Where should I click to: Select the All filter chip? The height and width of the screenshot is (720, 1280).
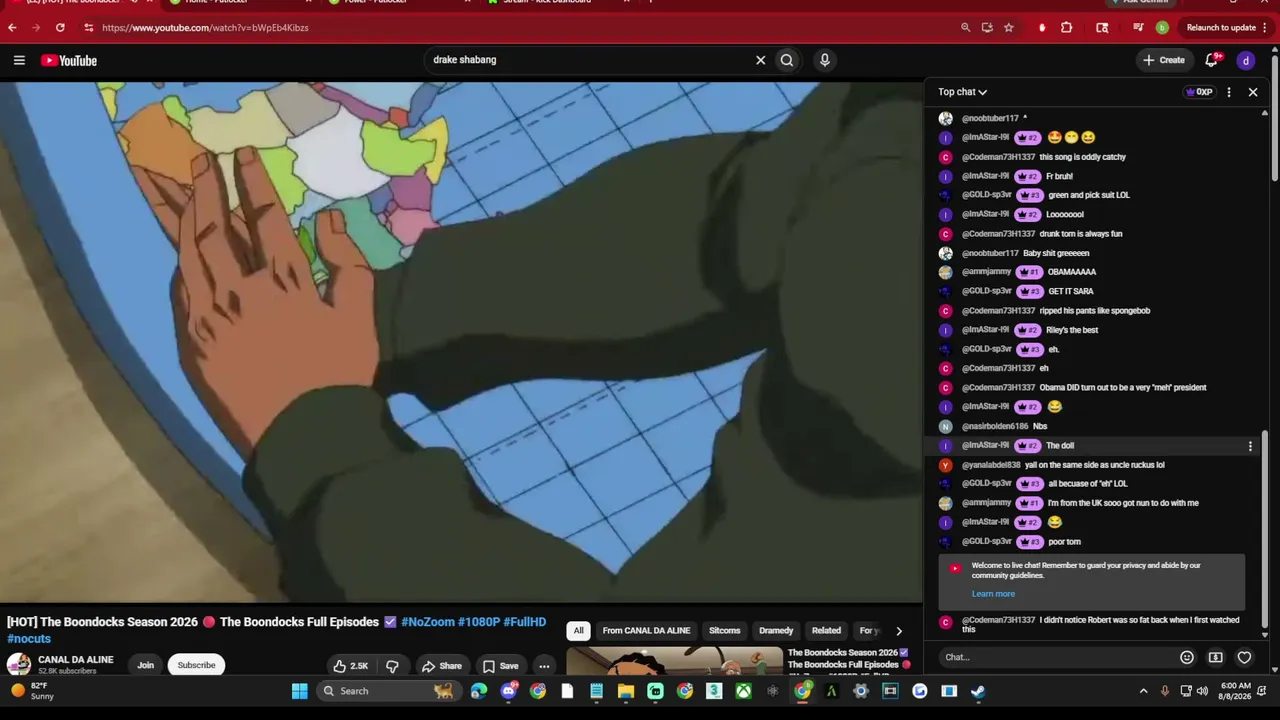578,631
